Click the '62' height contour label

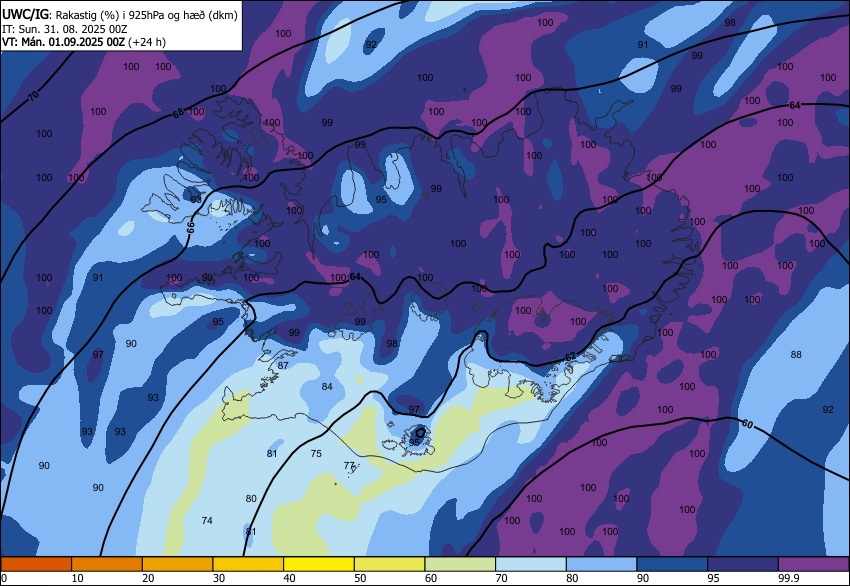pos(571,356)
